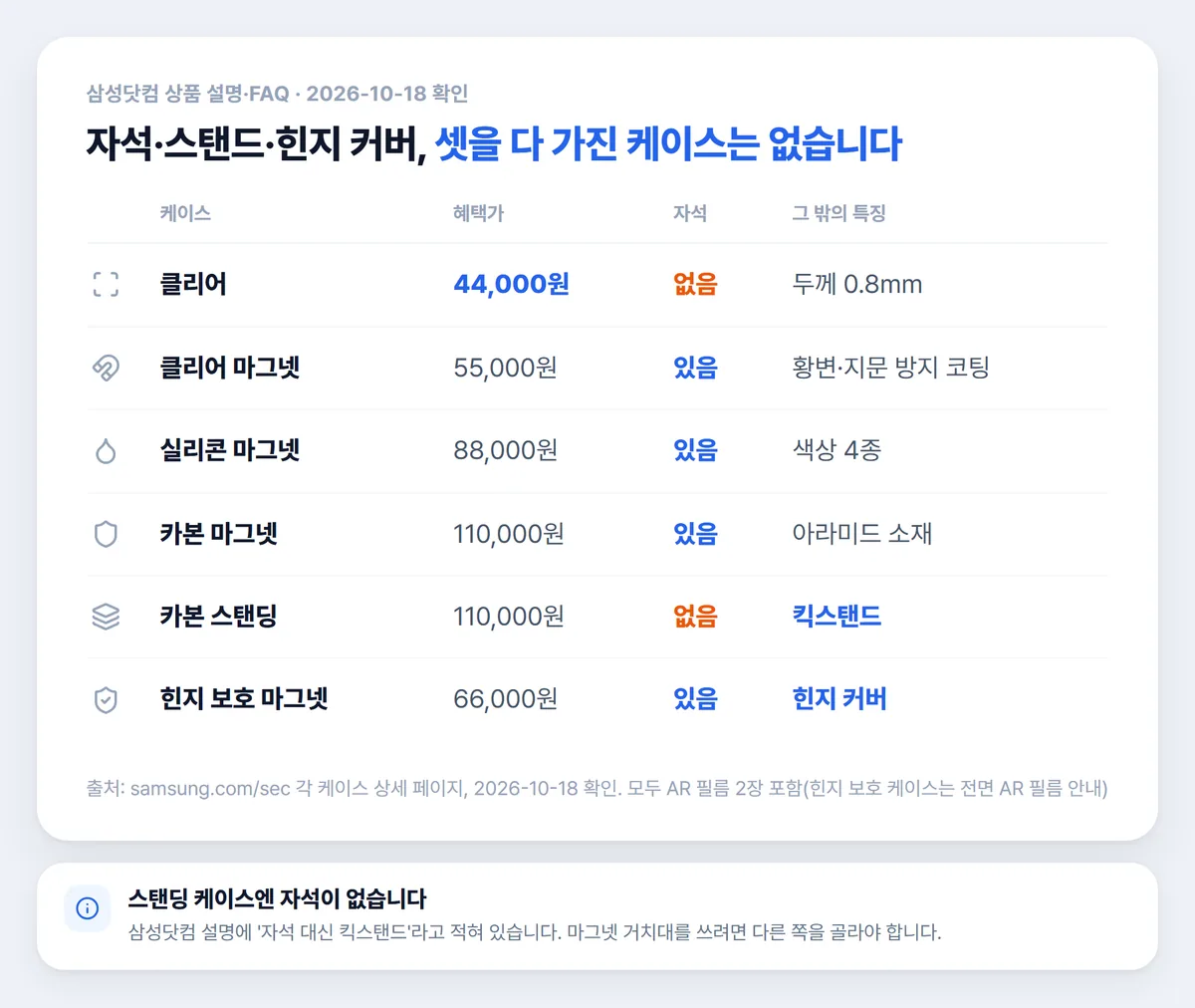The image size is (1195, 1008).
Task: Click the 황변·지문 방지 코팅 feature text
Action: click(891, 368)
